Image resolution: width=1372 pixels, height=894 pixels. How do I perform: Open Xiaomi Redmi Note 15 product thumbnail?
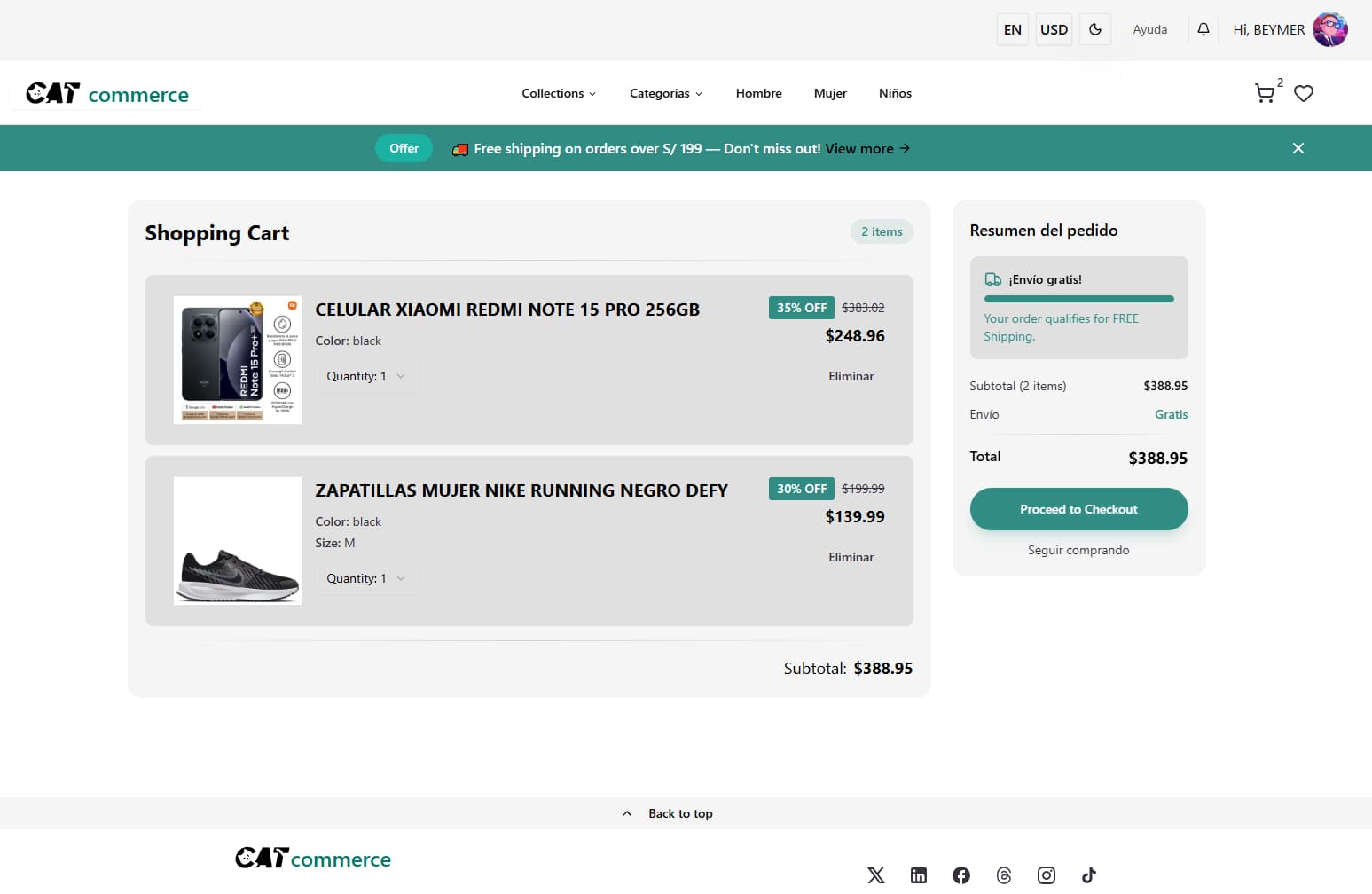238,360
